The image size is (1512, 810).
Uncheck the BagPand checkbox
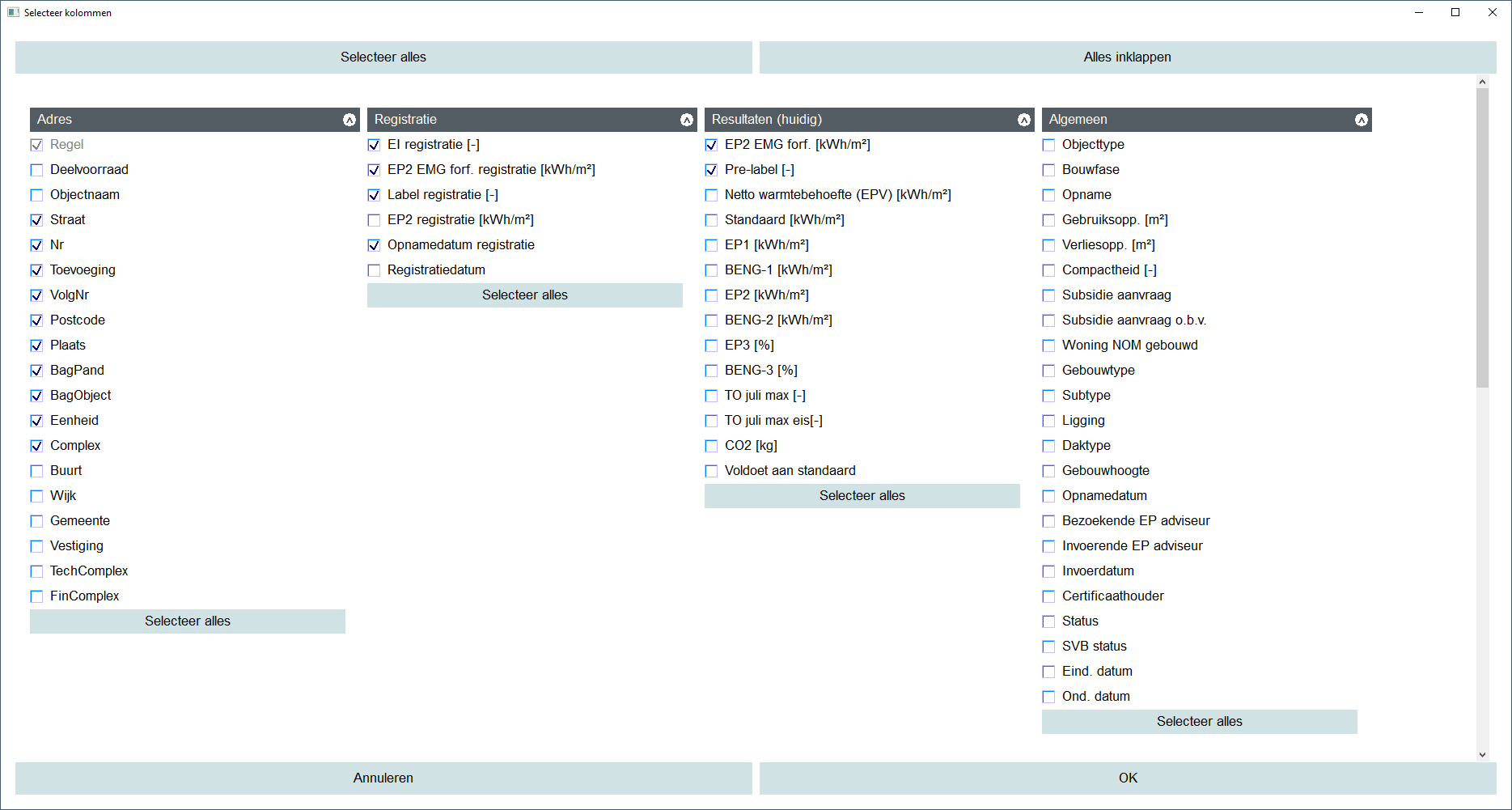pyautogui.click(x=36, y=371)
